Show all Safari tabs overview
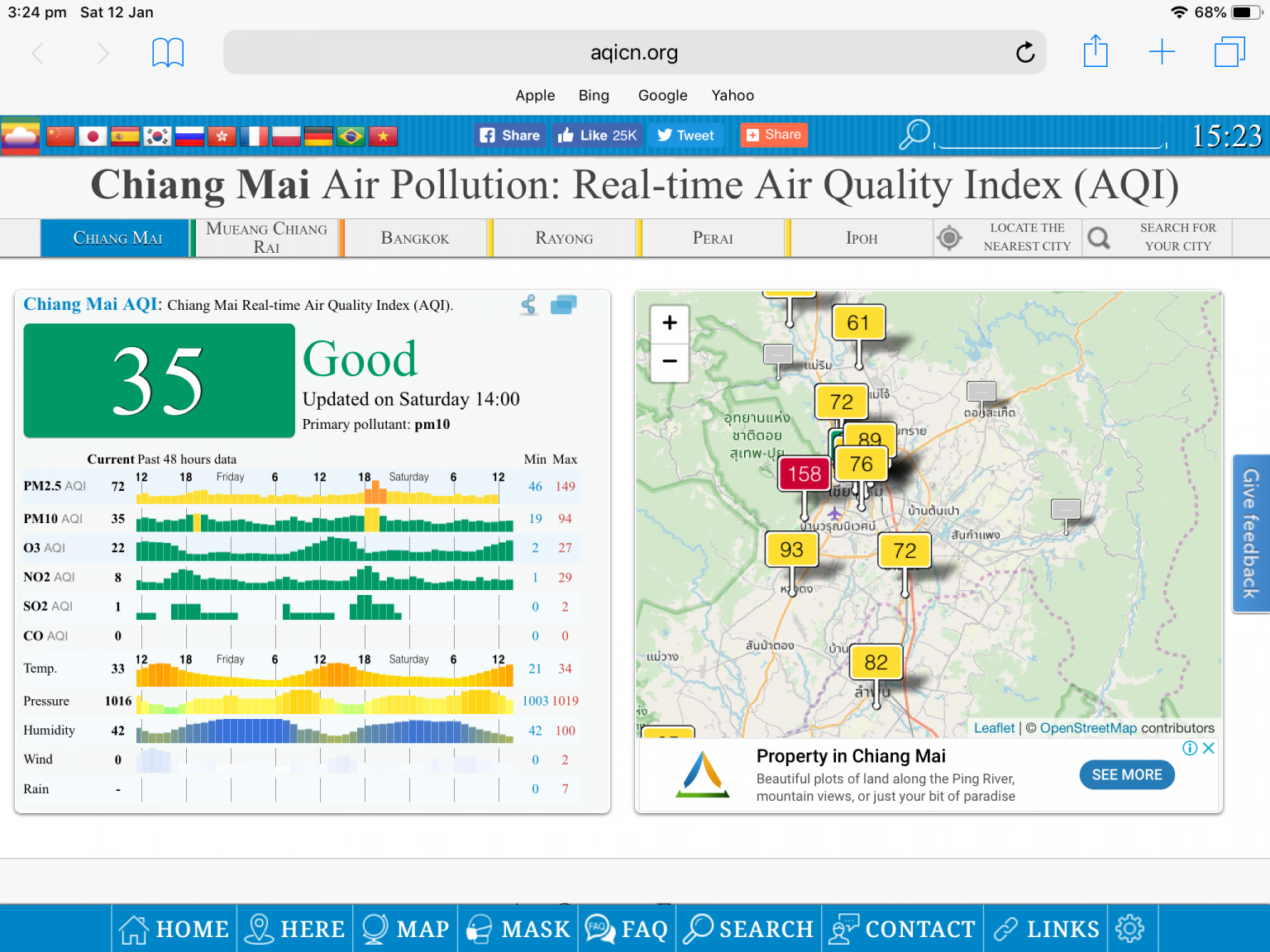 (x=1229, y=52)
